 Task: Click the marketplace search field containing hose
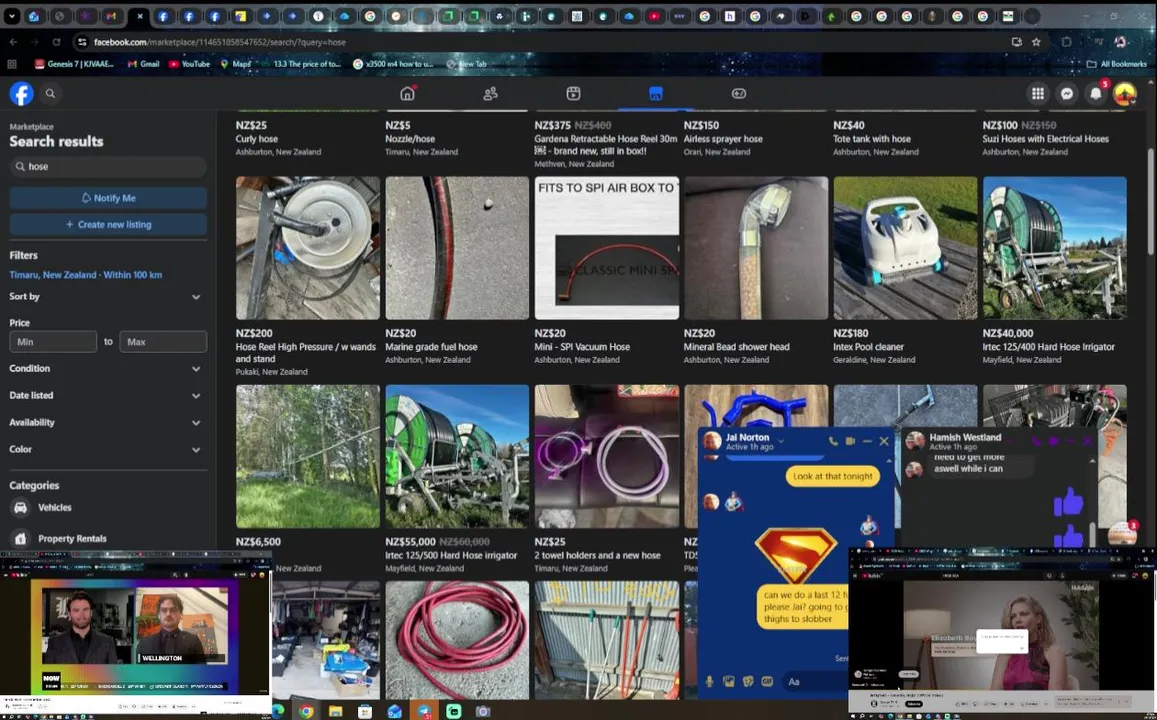pos(108,167)
